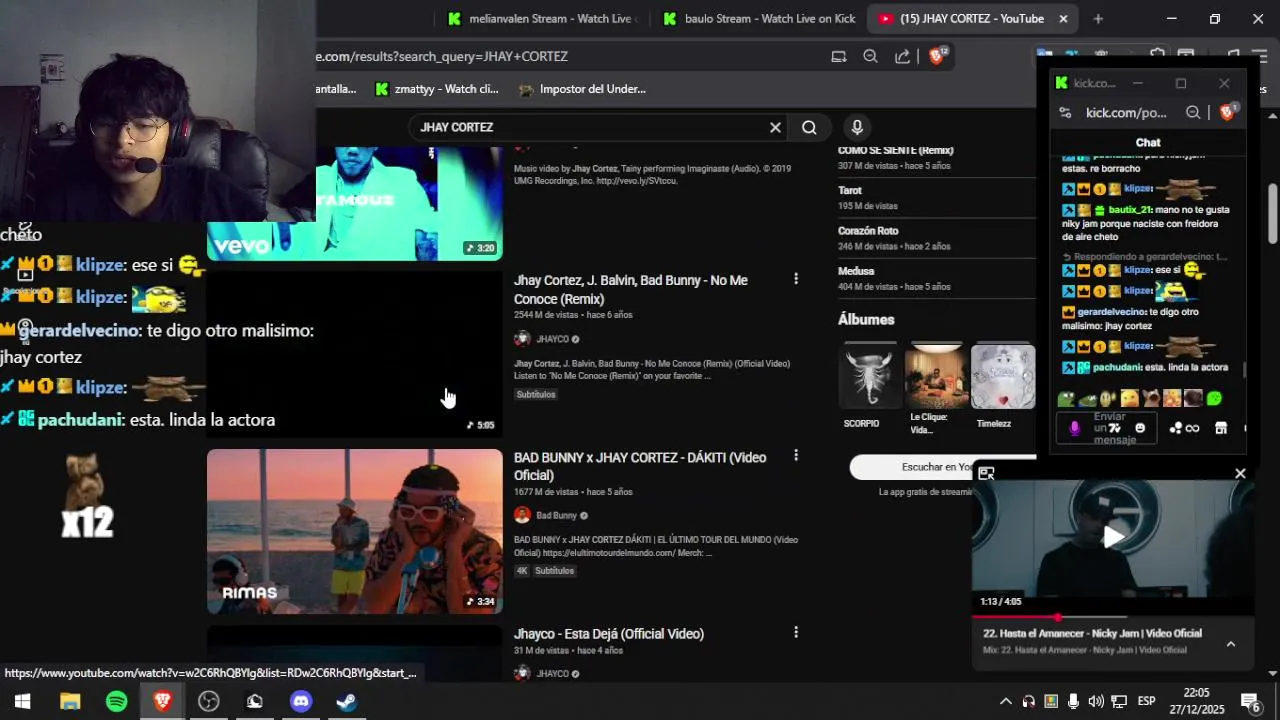This screenshot has width=1280, height=720.
Task: Click Subtítulos badge under No Me Conoce
Action: [536, 394]
